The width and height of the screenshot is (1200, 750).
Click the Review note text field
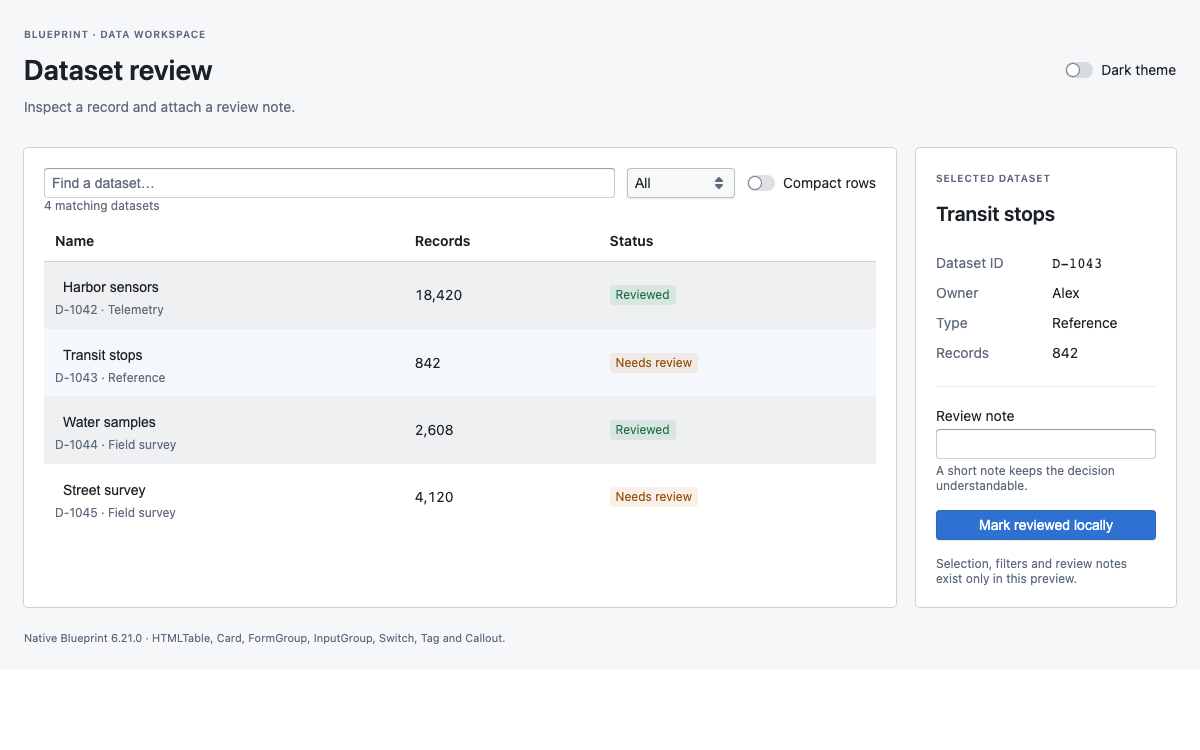coord(1045,444)
